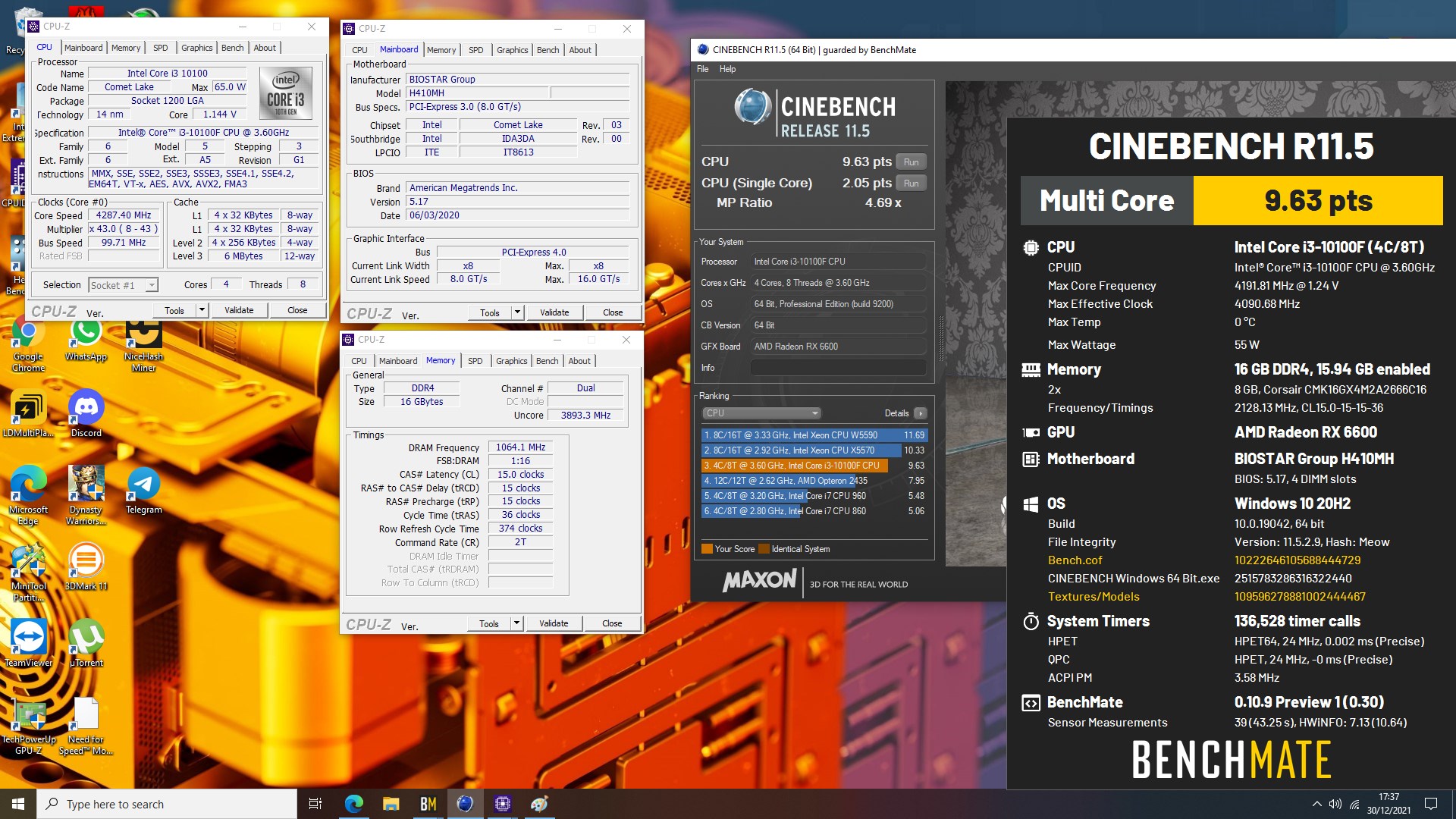This screenshot has height=819, width=1456.
Task: Open Edge browser from taskbar
Action: 353,804
